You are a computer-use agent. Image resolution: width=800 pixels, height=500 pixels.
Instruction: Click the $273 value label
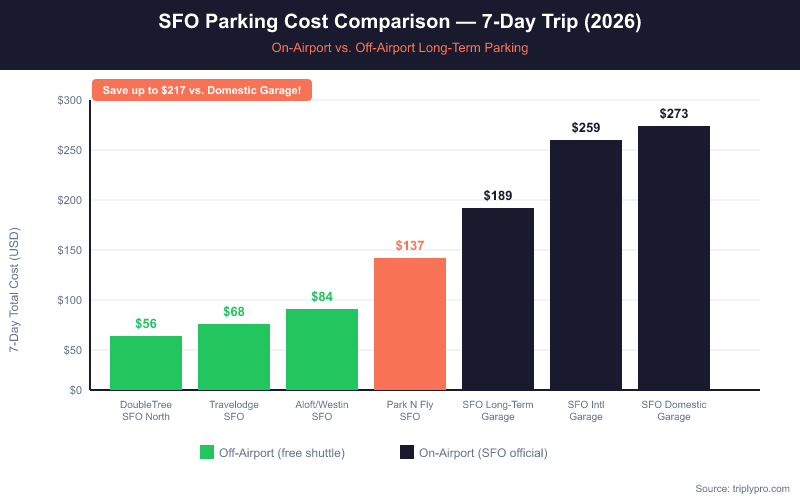point(674,114)
